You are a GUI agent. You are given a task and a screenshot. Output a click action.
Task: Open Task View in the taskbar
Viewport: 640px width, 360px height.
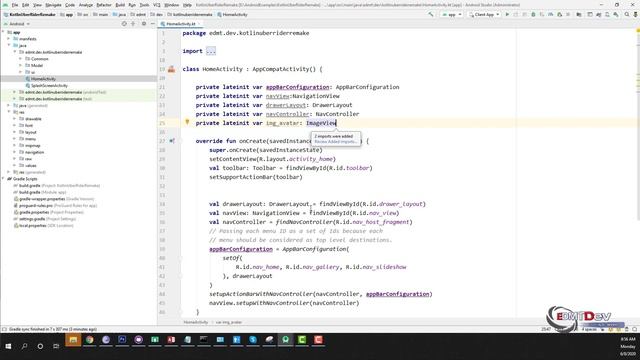click(x=56, y=346)
